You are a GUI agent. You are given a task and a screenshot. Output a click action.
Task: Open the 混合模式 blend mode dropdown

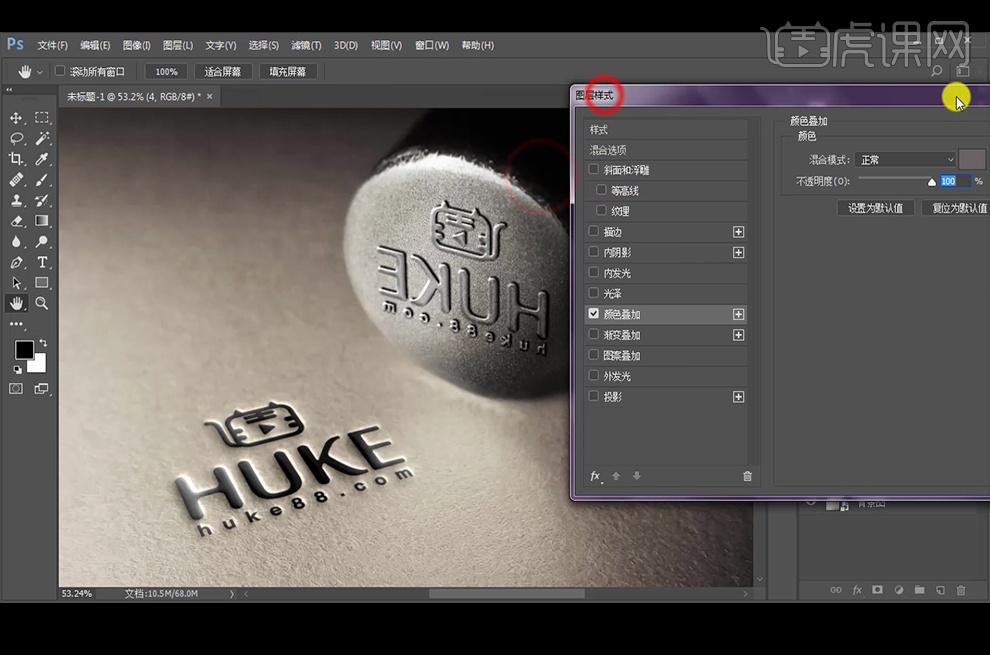(x=905, y=160)
